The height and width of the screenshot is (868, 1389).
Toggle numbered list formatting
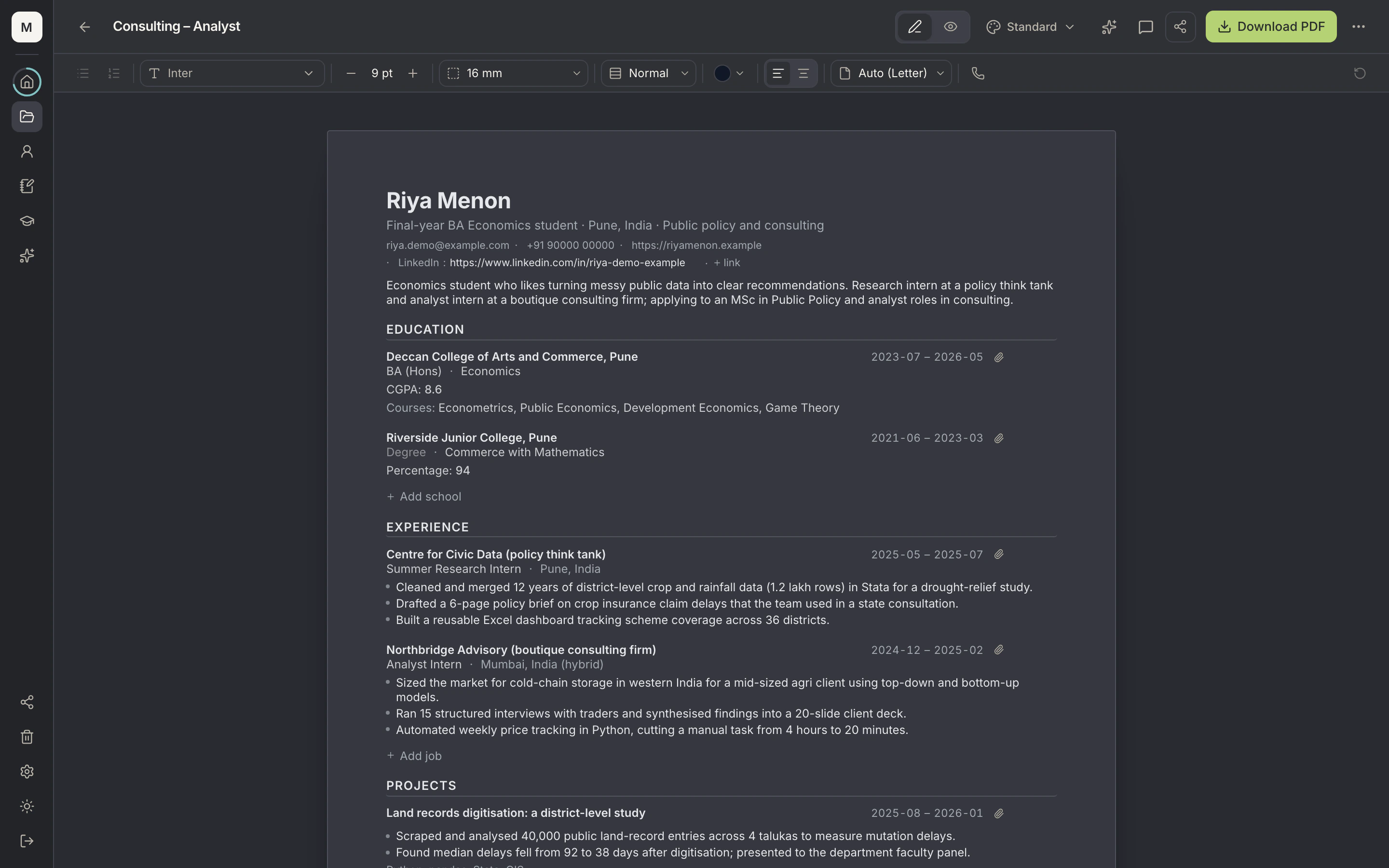pos(114,73)
